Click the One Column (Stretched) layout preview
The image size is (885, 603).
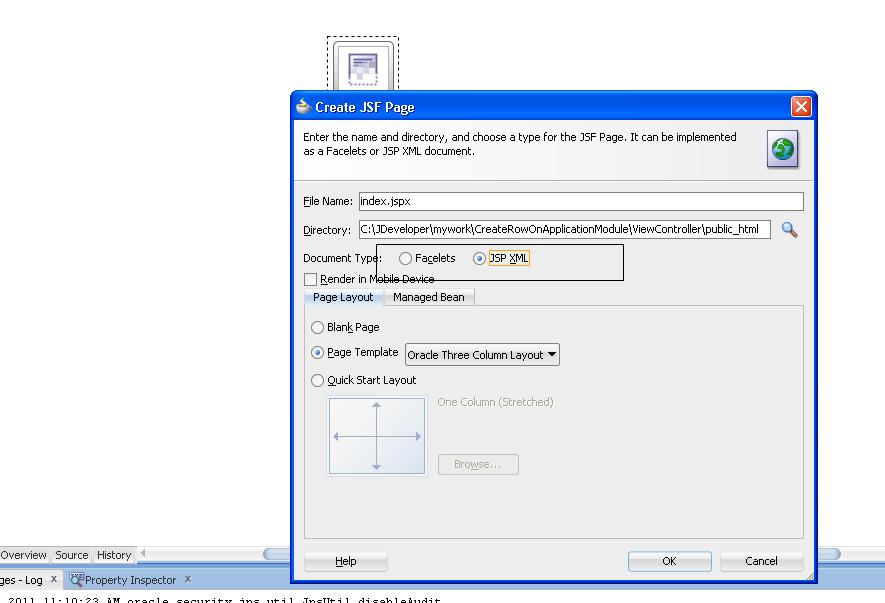(377, 435)
